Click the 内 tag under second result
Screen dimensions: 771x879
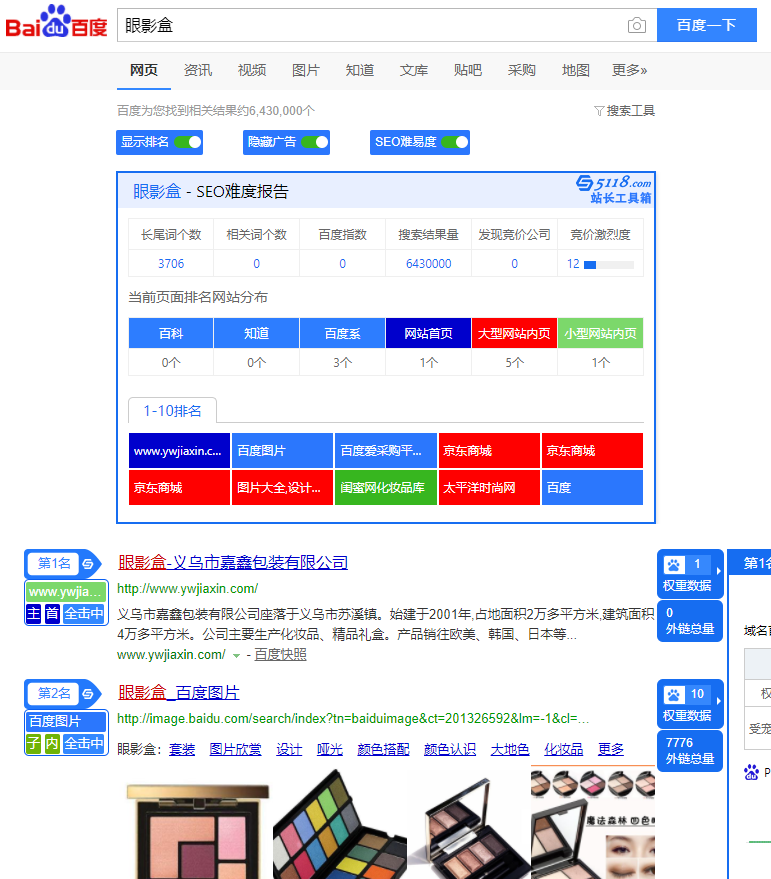pyautogui.click(x=52, y=743)
